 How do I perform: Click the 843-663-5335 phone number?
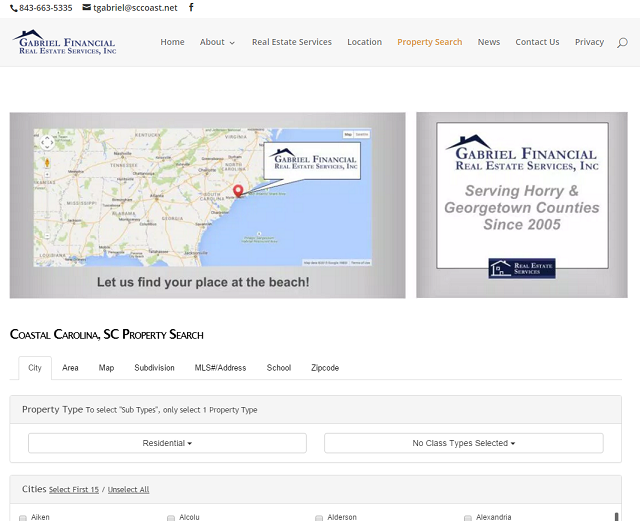pos(46,8)
